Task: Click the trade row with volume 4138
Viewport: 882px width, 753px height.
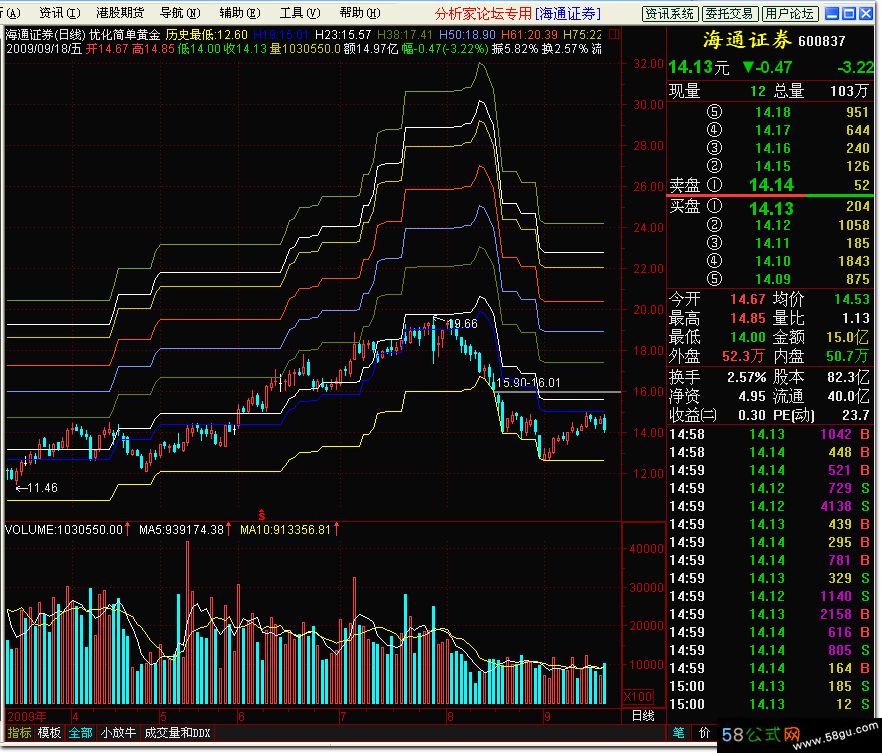Action: tap(770, 506)
